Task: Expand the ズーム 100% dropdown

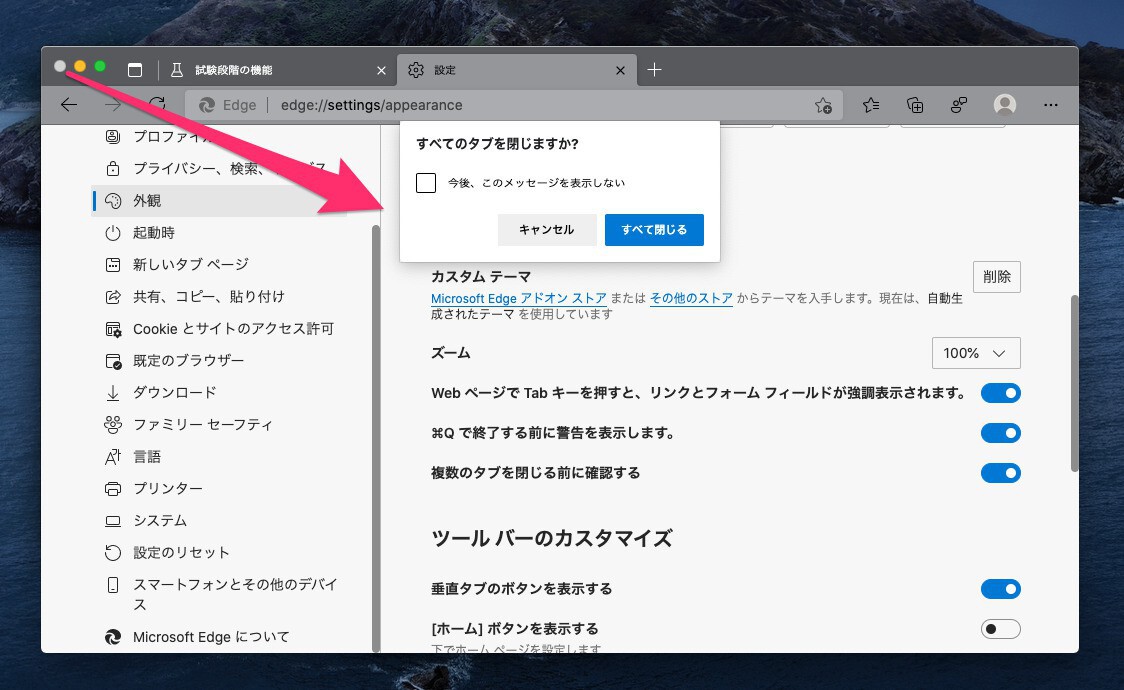Action: pyautogui.click(x=975, y=353)
